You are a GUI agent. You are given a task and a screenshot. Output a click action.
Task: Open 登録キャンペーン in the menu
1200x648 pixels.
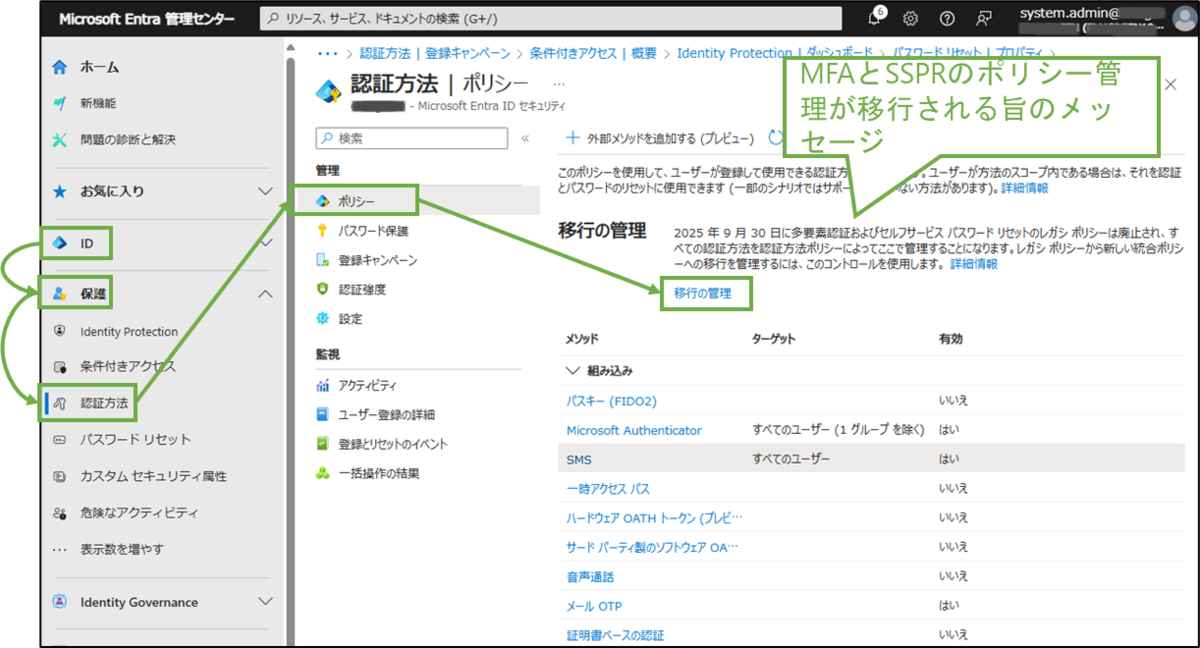(377, 260)
